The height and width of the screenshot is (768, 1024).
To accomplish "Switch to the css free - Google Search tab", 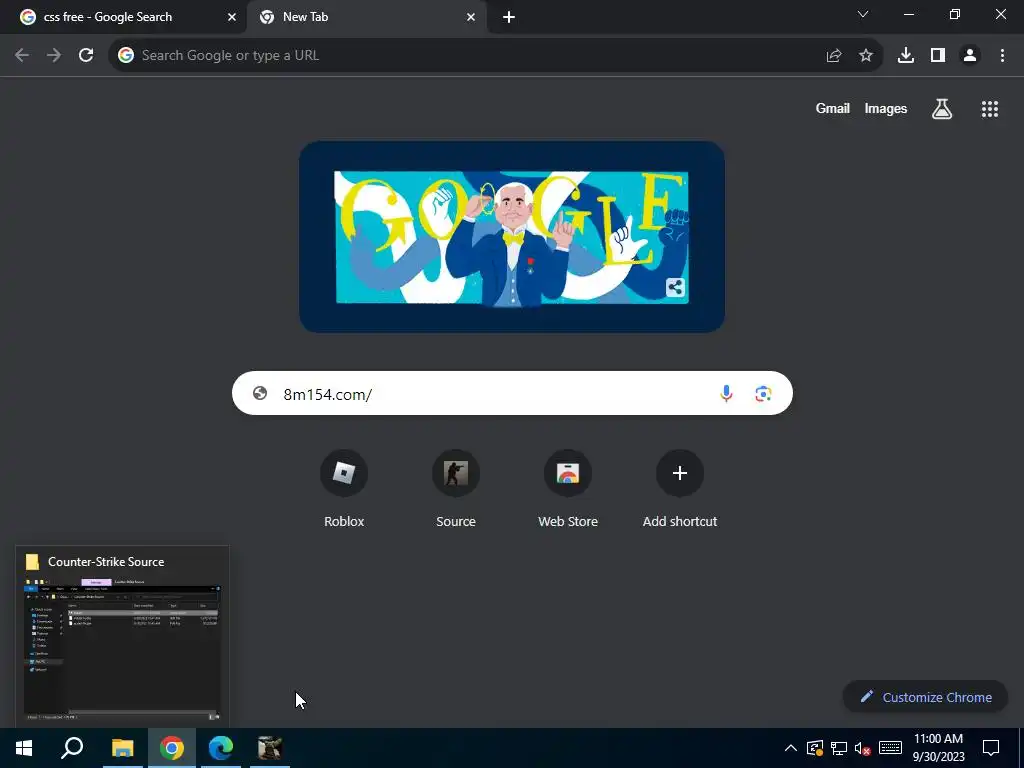I will tap(124, 17).
